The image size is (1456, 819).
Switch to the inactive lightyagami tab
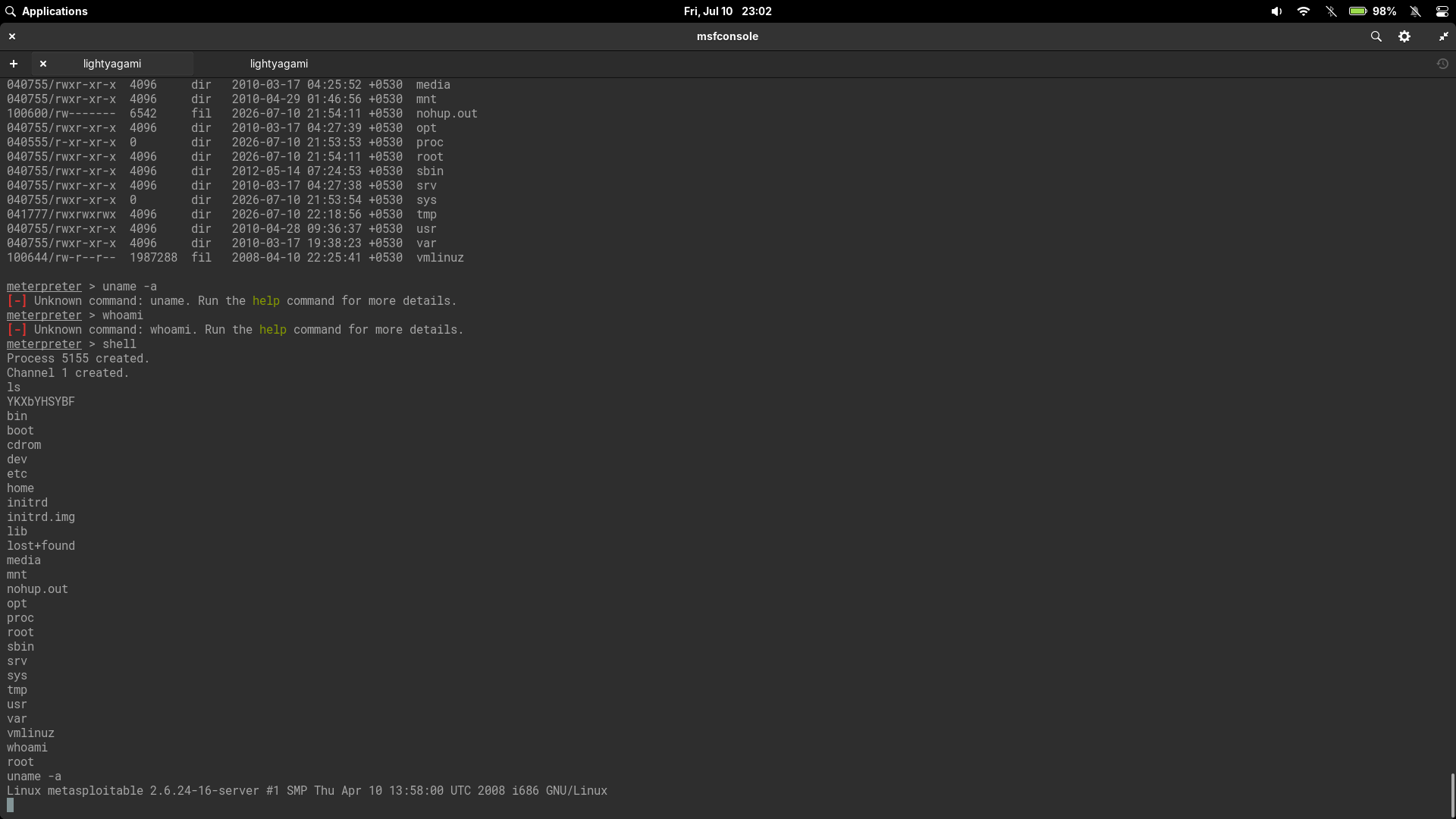(279, 64)
